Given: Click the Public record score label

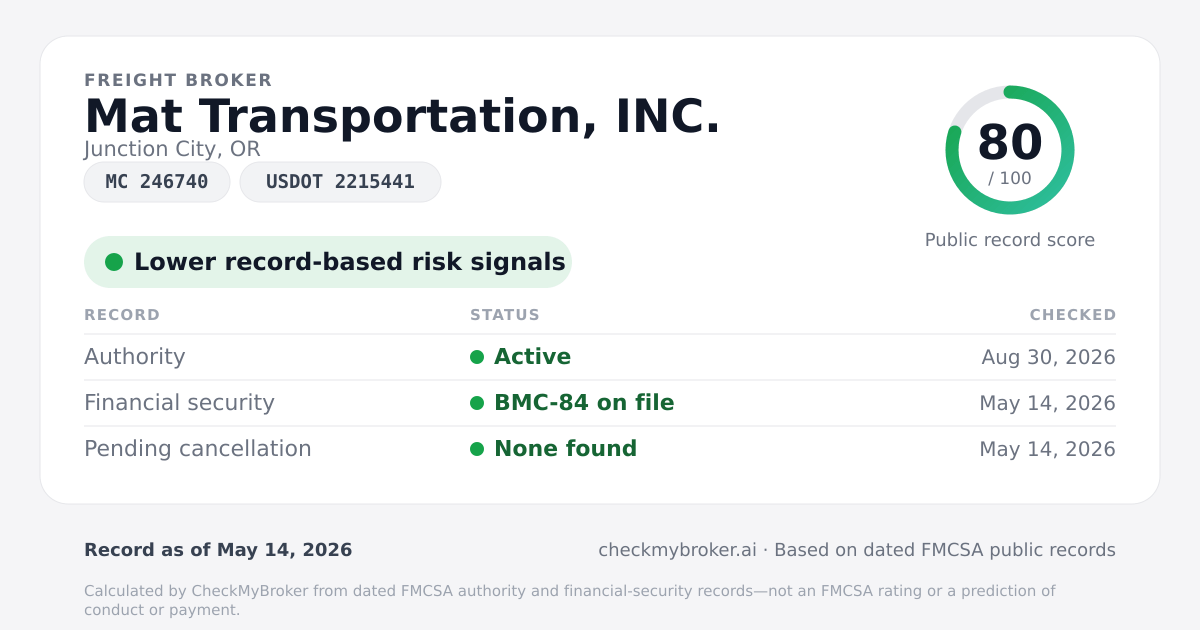Looking at the screenshot, I should pyautogui.click(x=1010, y=240).
